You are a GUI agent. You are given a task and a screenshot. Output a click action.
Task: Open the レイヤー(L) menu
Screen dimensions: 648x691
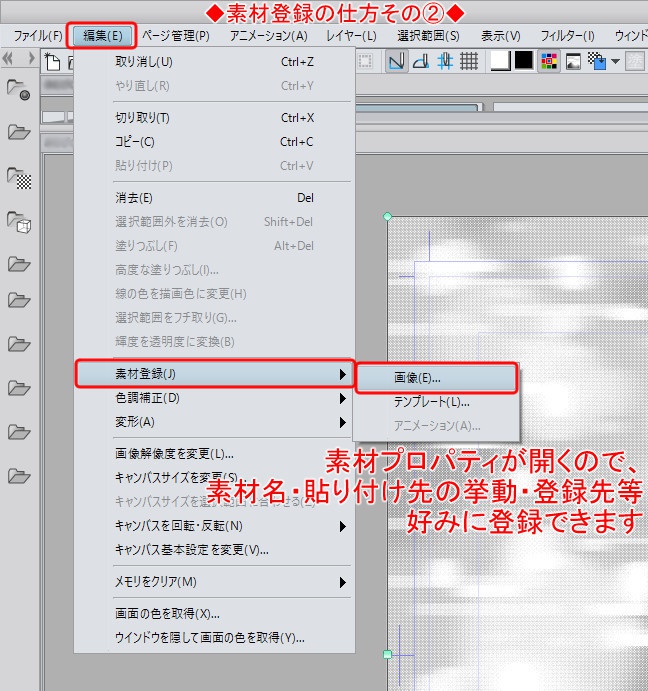pyautogui.click(x=351, y=36)
